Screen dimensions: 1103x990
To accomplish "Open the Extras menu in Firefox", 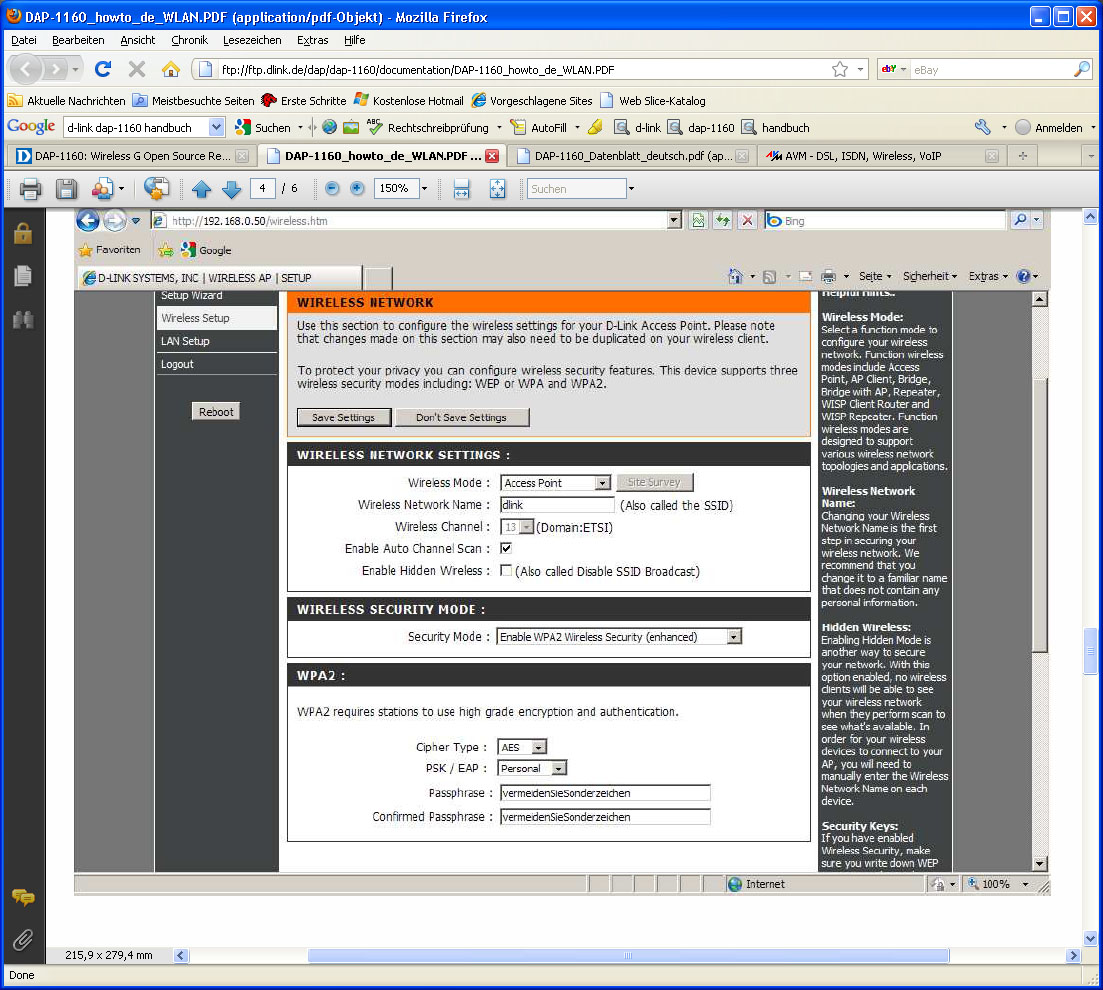I will (x=312, y=40).
